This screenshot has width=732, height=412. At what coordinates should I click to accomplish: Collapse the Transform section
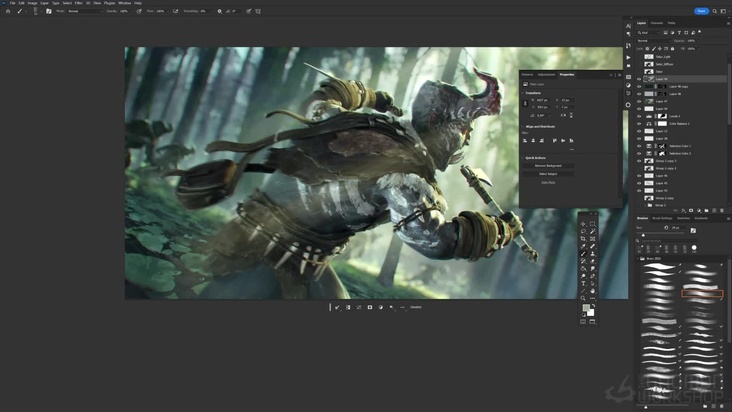pyautogui.click(x=522, y=93)
